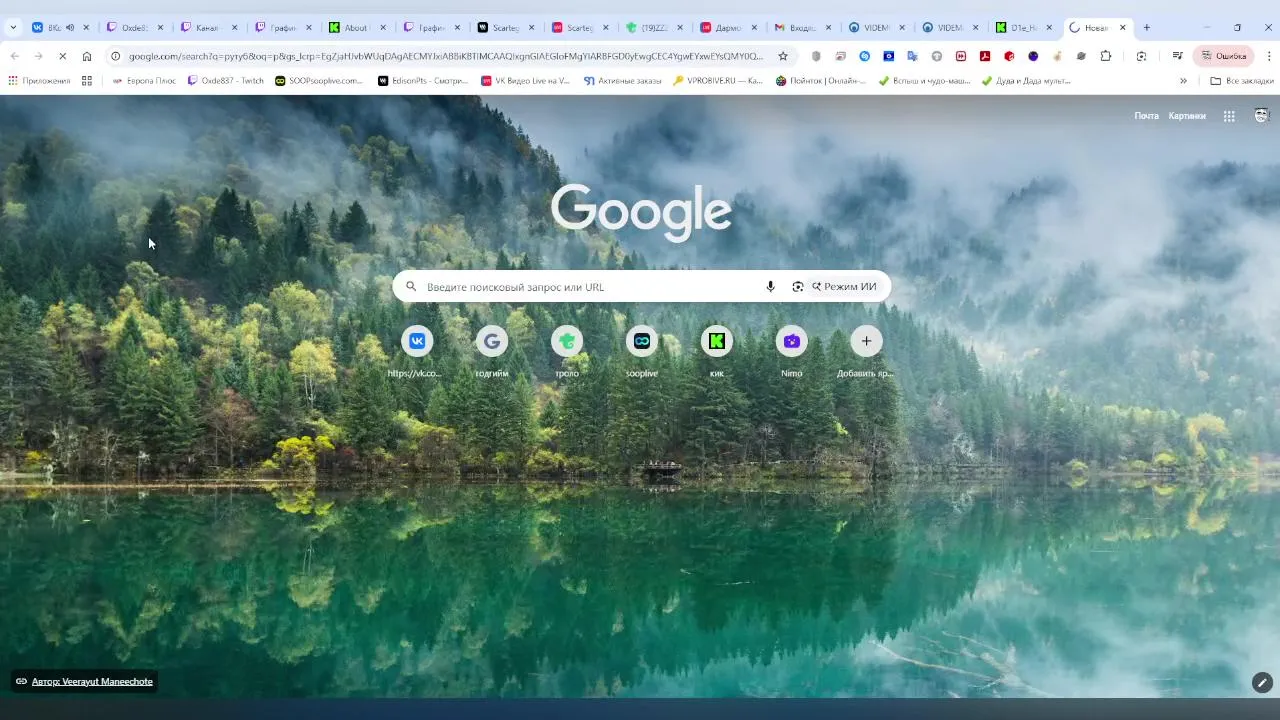Open the Картинки link

pyautogui.click(x=1187, y=116)
